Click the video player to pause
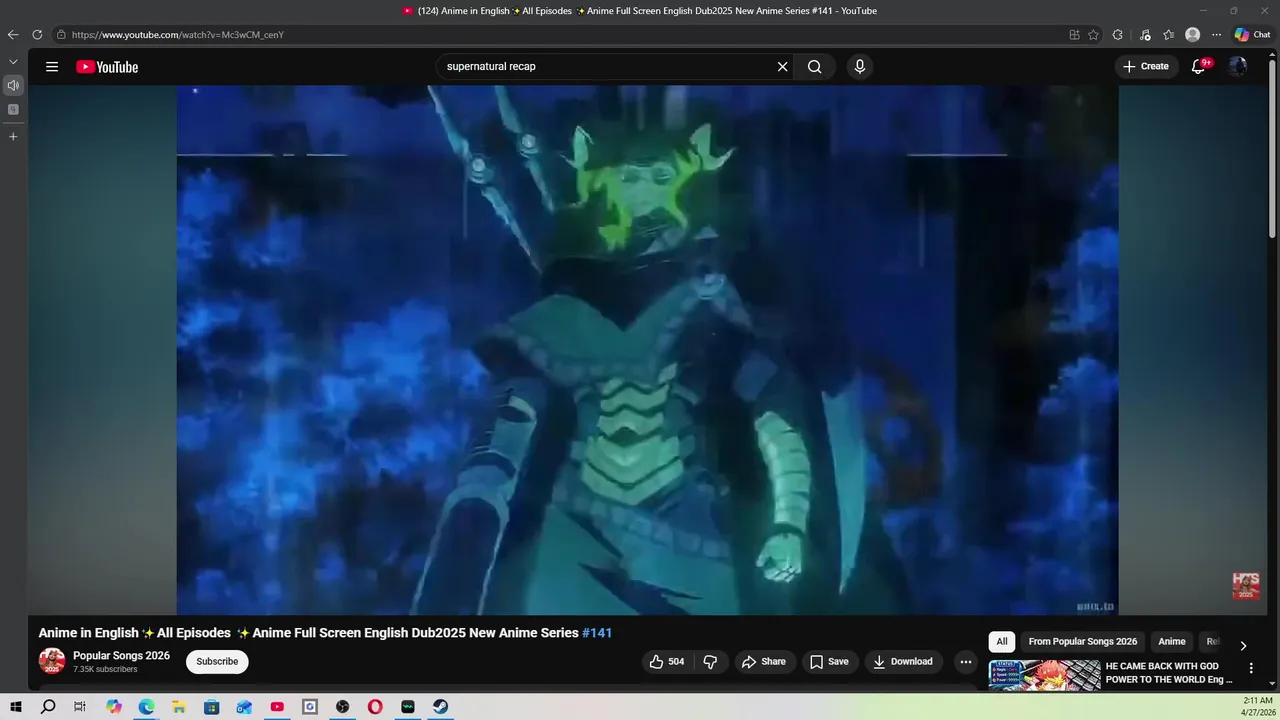 pyautogui.click(x=647, y=350)
